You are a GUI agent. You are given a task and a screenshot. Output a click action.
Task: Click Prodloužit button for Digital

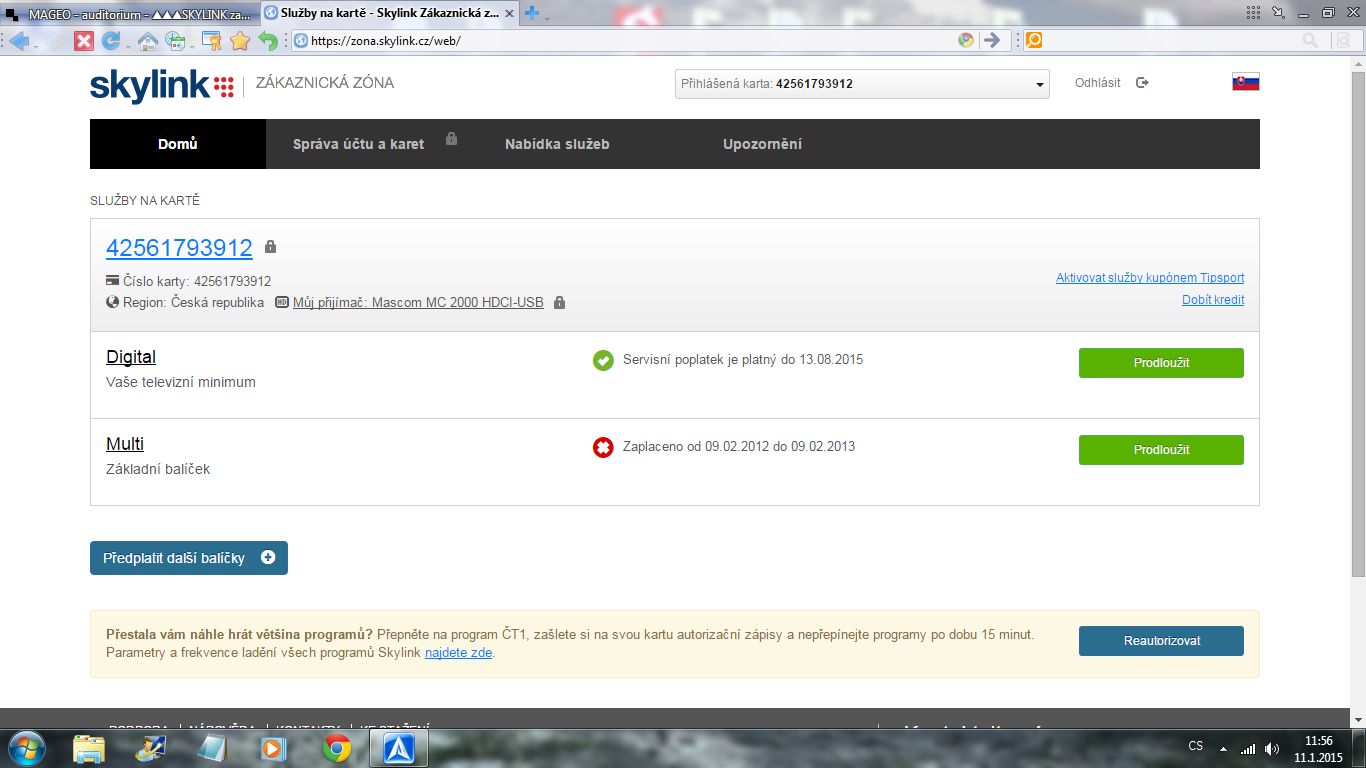click(x=1161, y=363)
